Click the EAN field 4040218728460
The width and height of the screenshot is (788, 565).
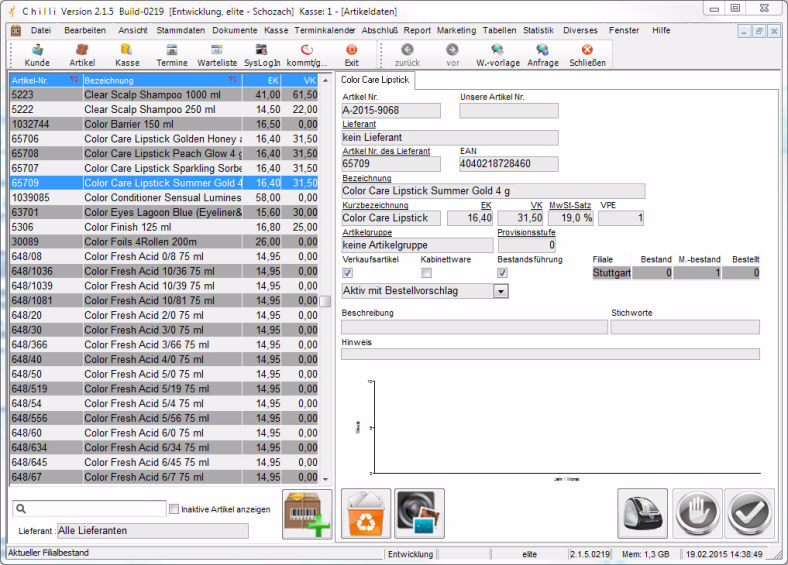tap(509, 164)
